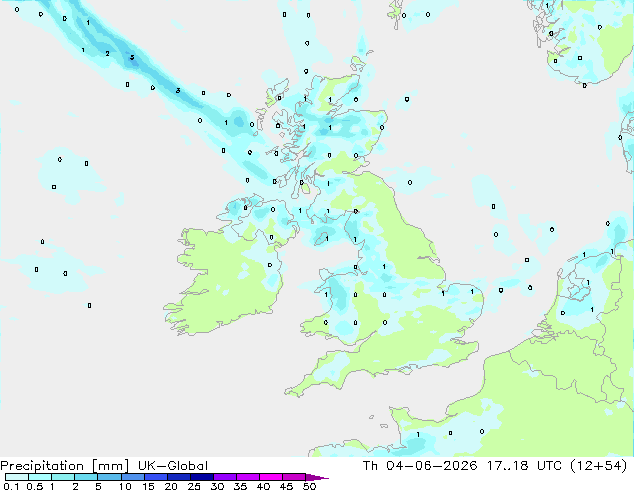Click the legend swatch between 1 and 2
This screenshot has height=490, width=634.
(x=63, y=477)
